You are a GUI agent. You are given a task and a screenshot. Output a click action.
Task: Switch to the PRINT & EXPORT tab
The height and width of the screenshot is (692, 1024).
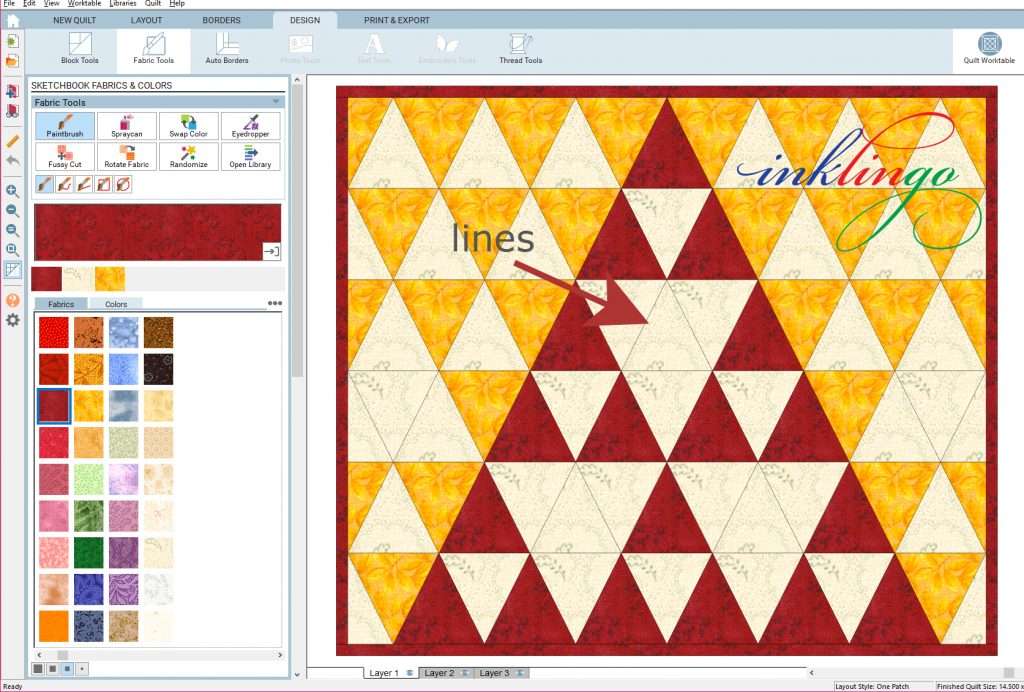[x=396, y=20]
